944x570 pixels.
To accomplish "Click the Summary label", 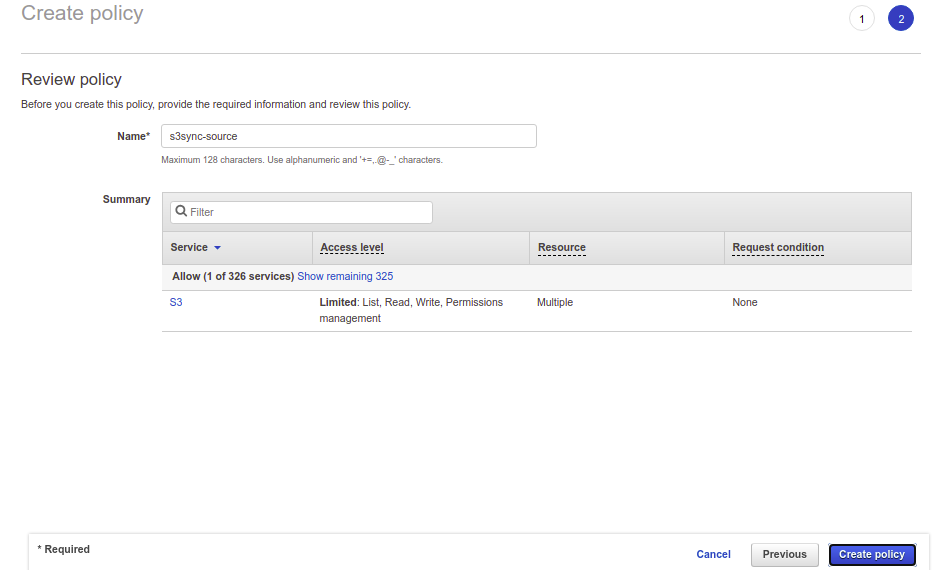I will point(126,200).
